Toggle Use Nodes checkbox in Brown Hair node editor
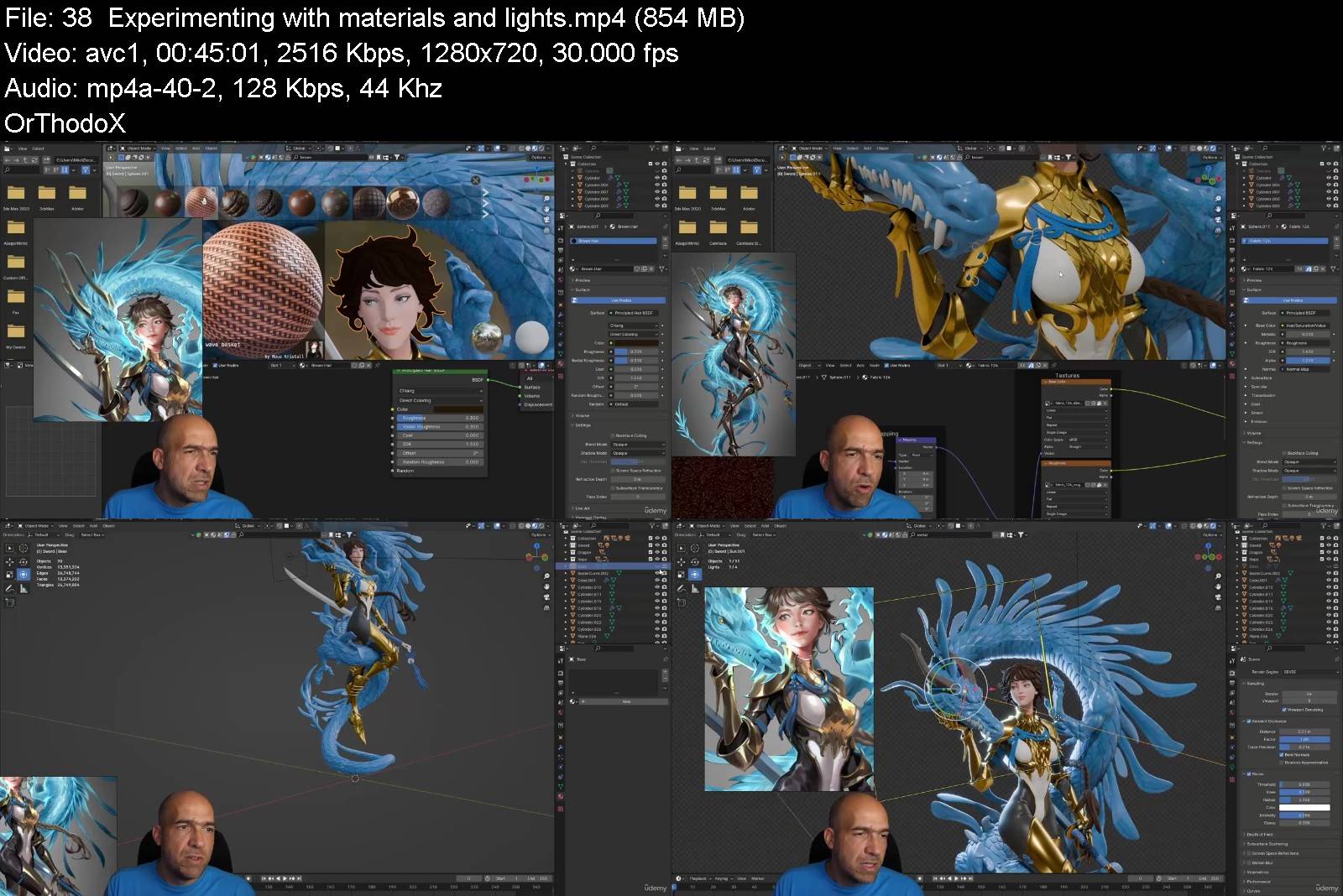The width and height of the screenshot is (1343, 896). click(x=215, y=366)
